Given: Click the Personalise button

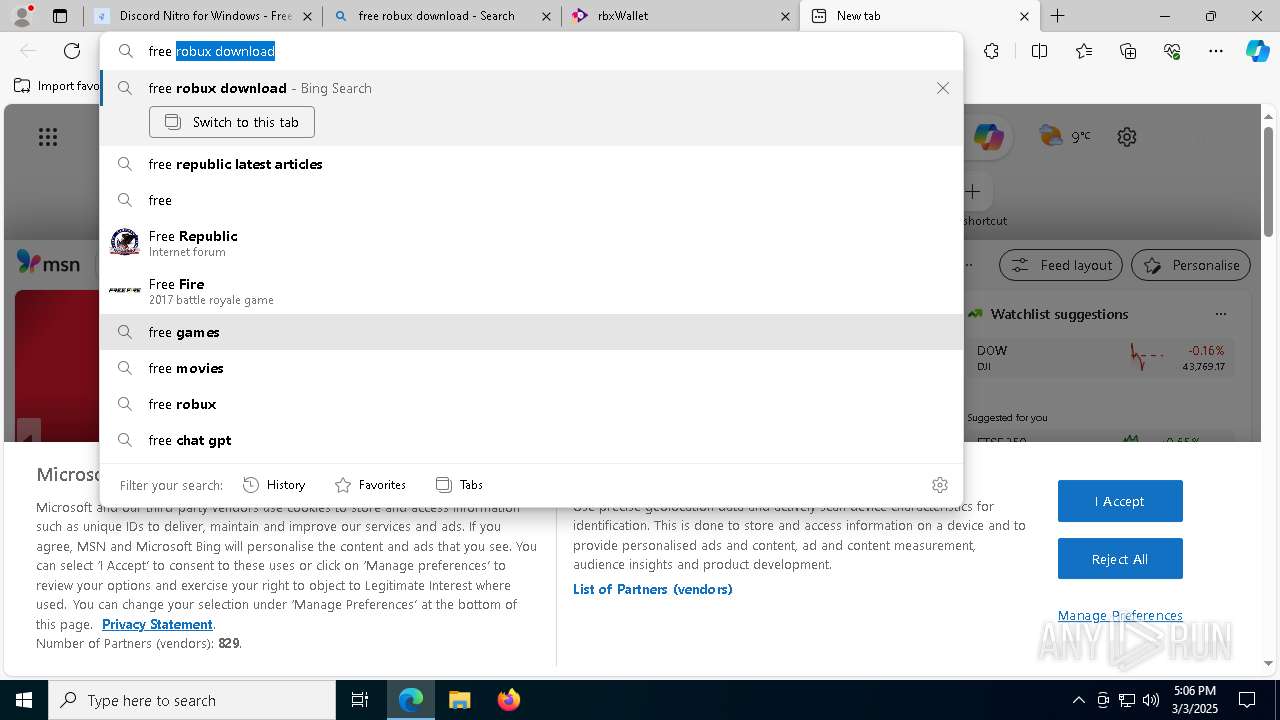Looking at the screenshot, I should click(x=1191, y=265).
